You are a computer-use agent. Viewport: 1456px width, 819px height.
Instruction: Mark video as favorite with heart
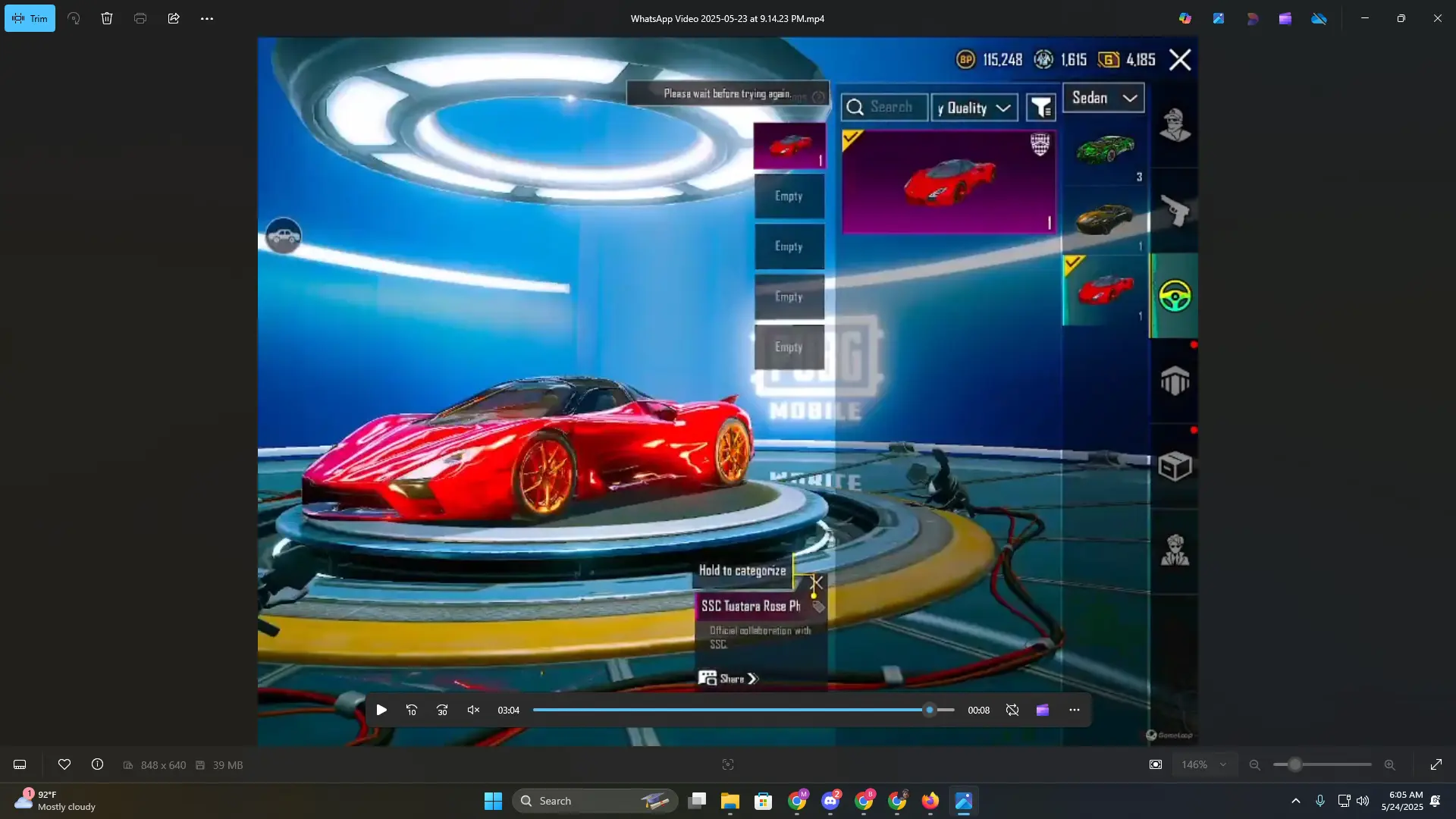click(x=64, y=765)
